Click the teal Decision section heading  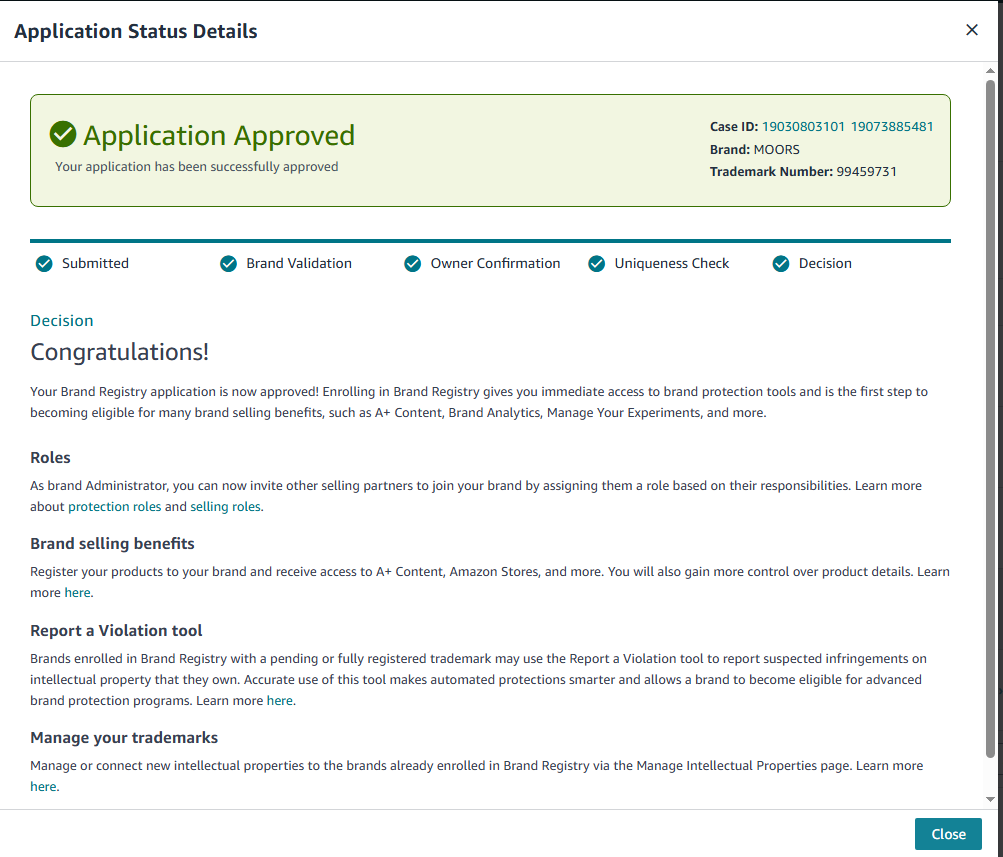[62, 321]
